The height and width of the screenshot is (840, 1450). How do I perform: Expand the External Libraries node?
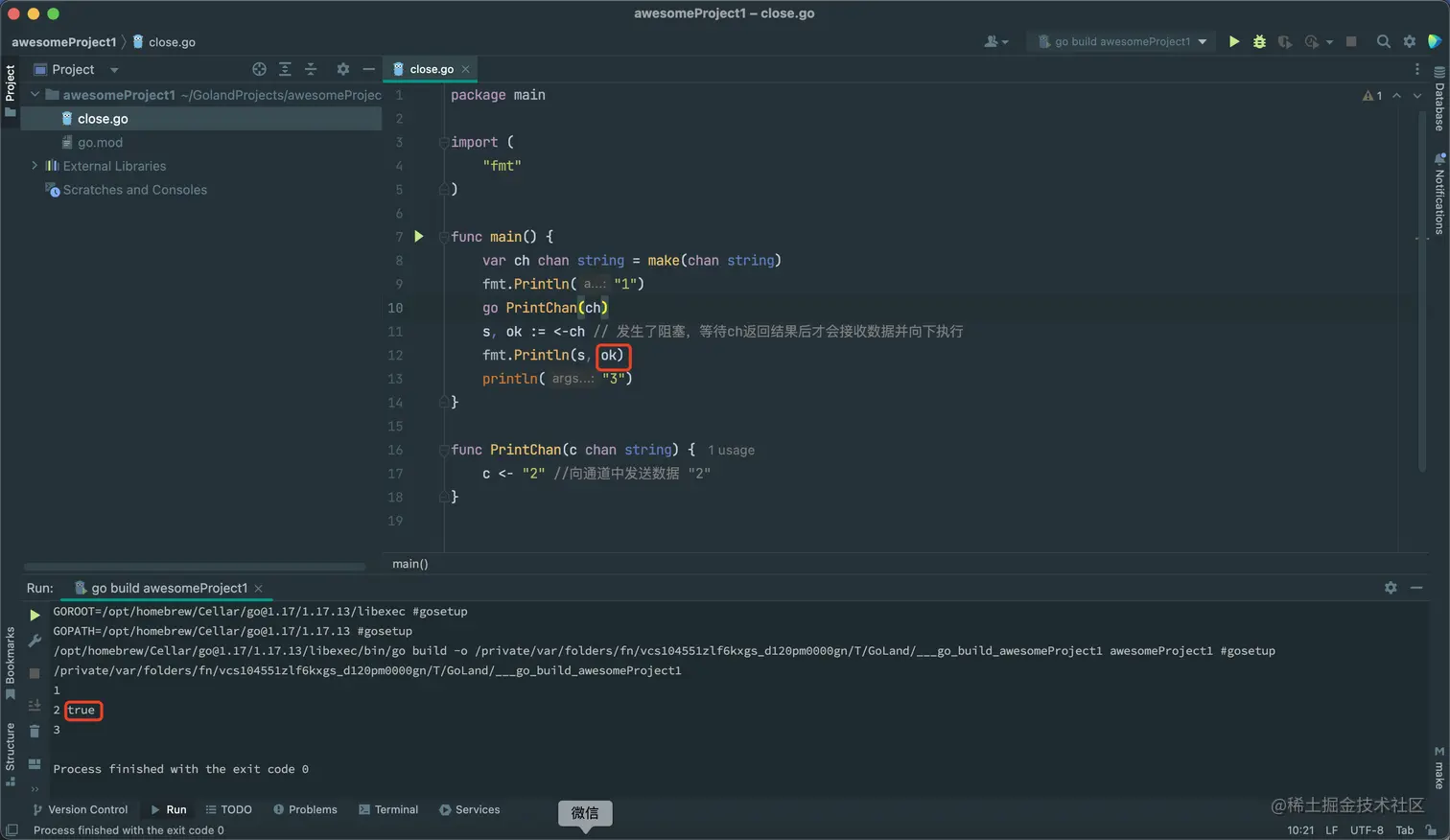[35, 166]
